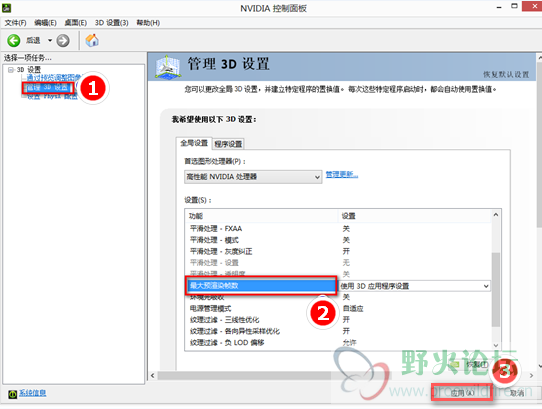Select the 最大预渲染帧数 row

(x=261, y=286)
